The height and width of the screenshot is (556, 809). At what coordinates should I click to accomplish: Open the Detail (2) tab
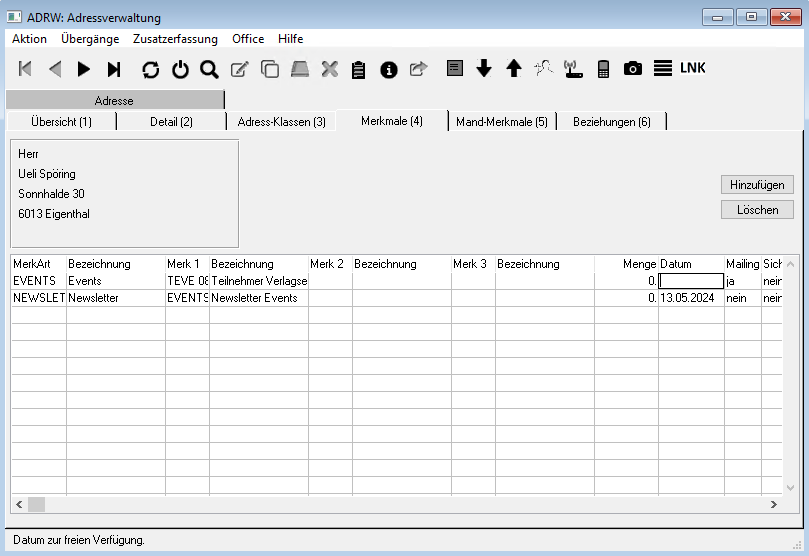[171, 122]
